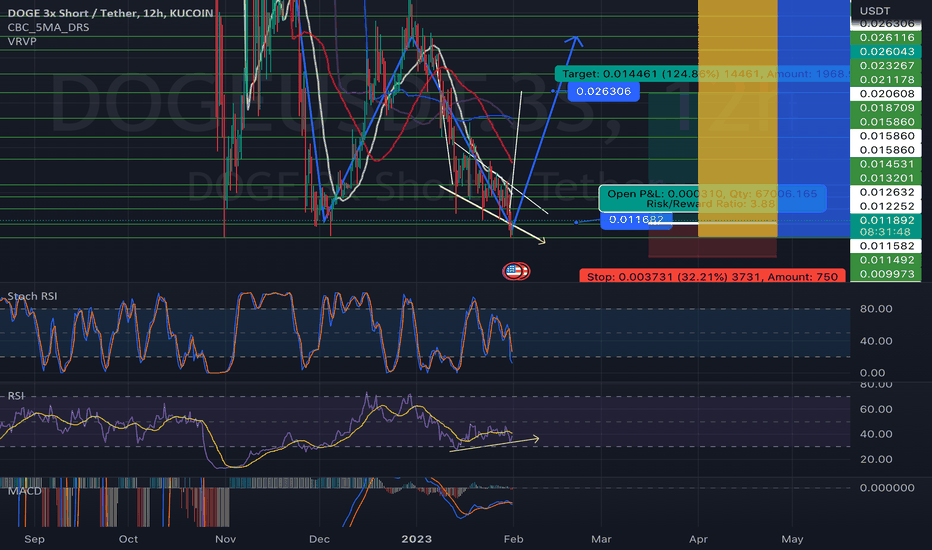932x550 pixels.
Task: Click the 0.012632 price axis label
Action: (886, 192)
